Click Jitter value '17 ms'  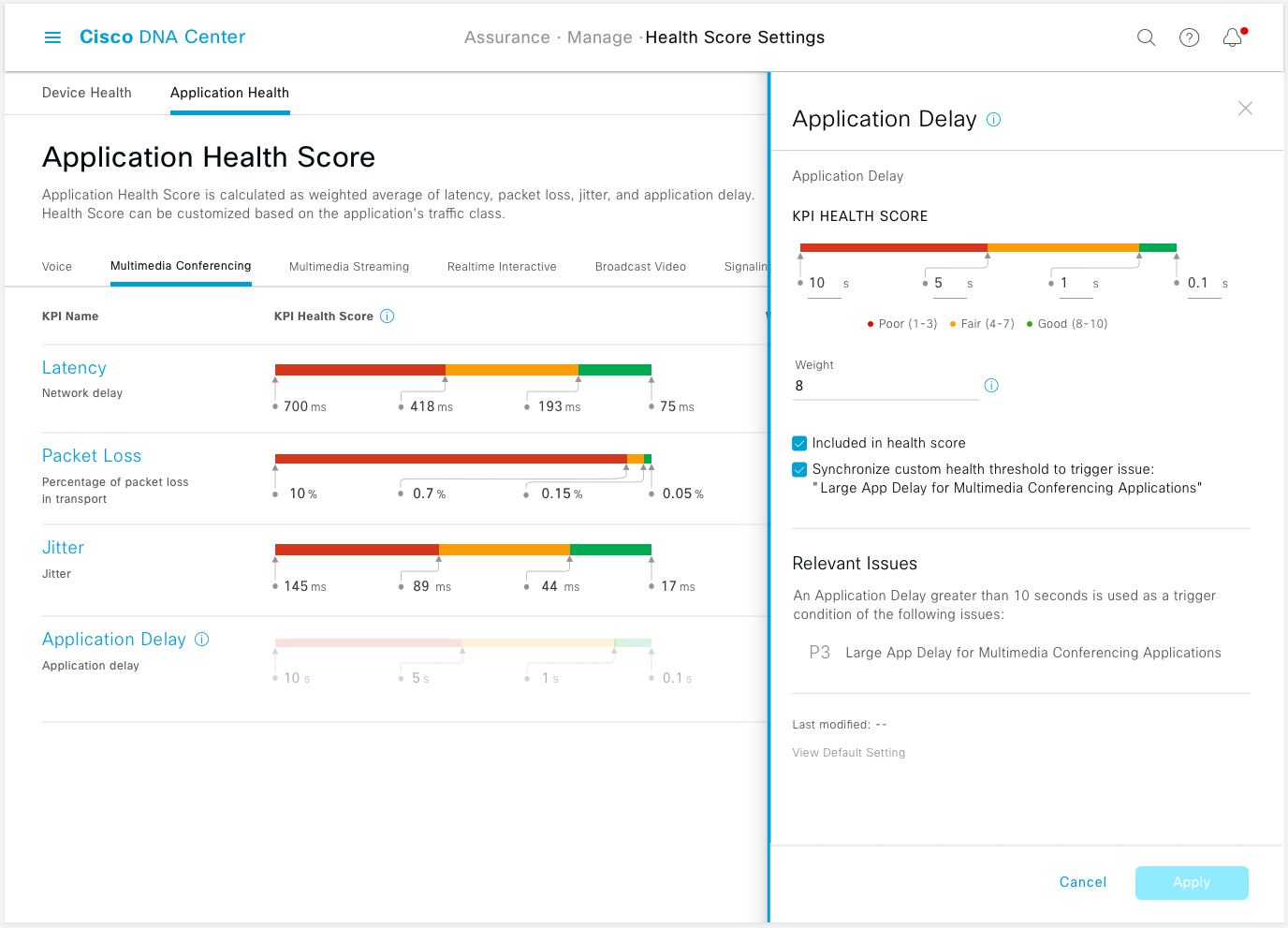(678, 586)
